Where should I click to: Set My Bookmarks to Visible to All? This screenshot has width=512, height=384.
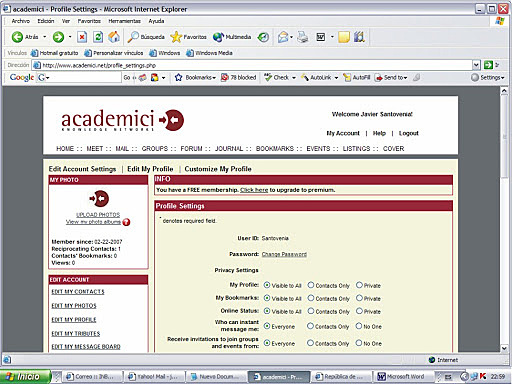[267, 298]
